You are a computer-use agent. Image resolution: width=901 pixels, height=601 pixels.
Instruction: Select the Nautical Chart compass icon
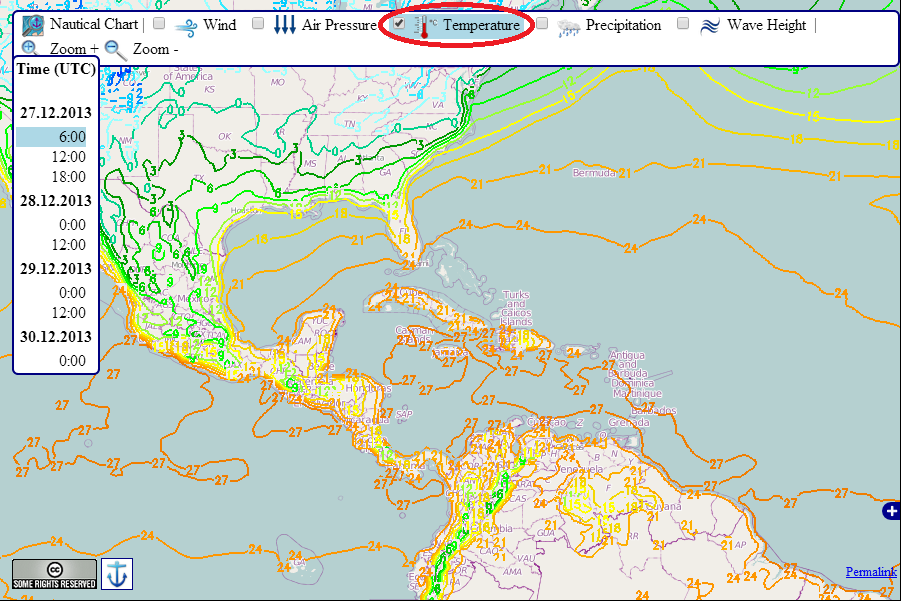tap(33, 25)
